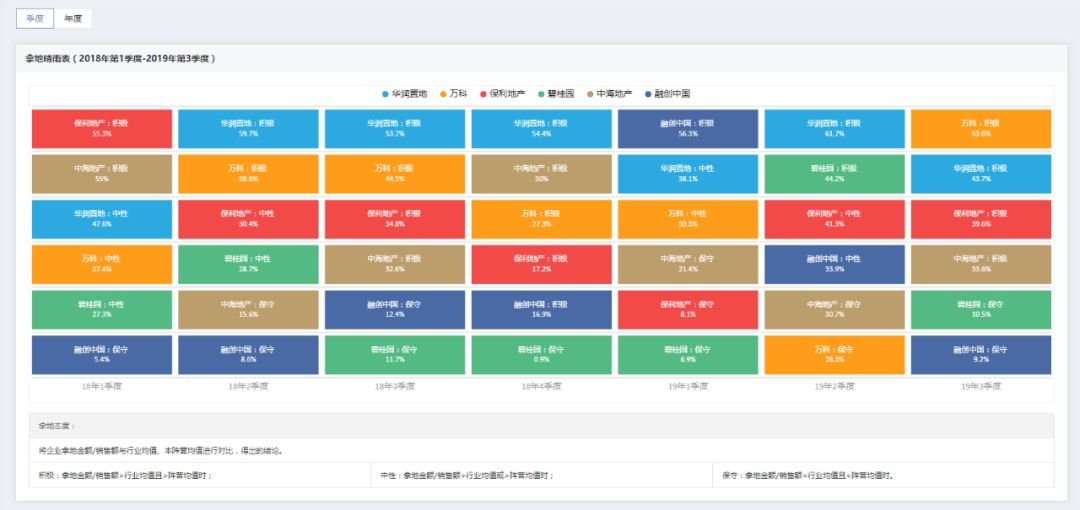Toggle 华润置地 series in the legend

tap(404, 94)
